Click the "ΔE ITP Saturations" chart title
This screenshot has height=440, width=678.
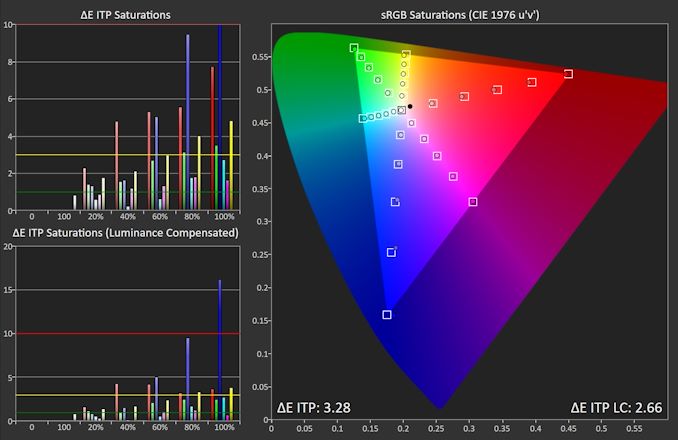coord(125,15)
